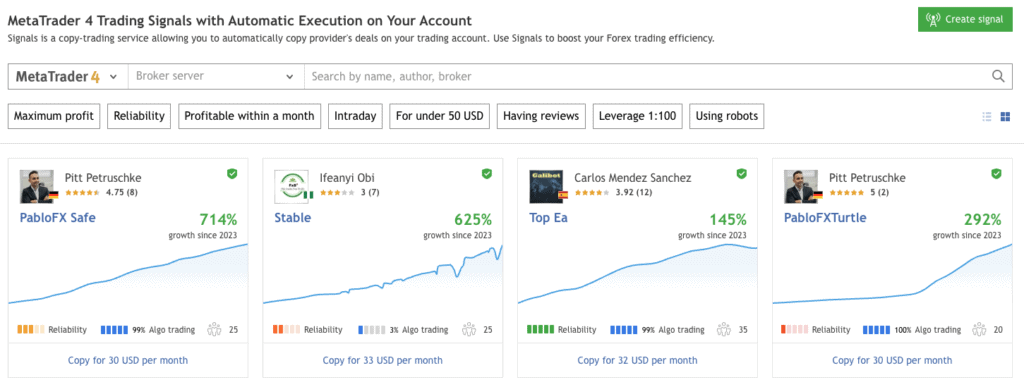Open the MetaTrader 4 platform dropdown
This screenshot has height=387, width=1024.
pyautogui.click(x=68, y=76)
